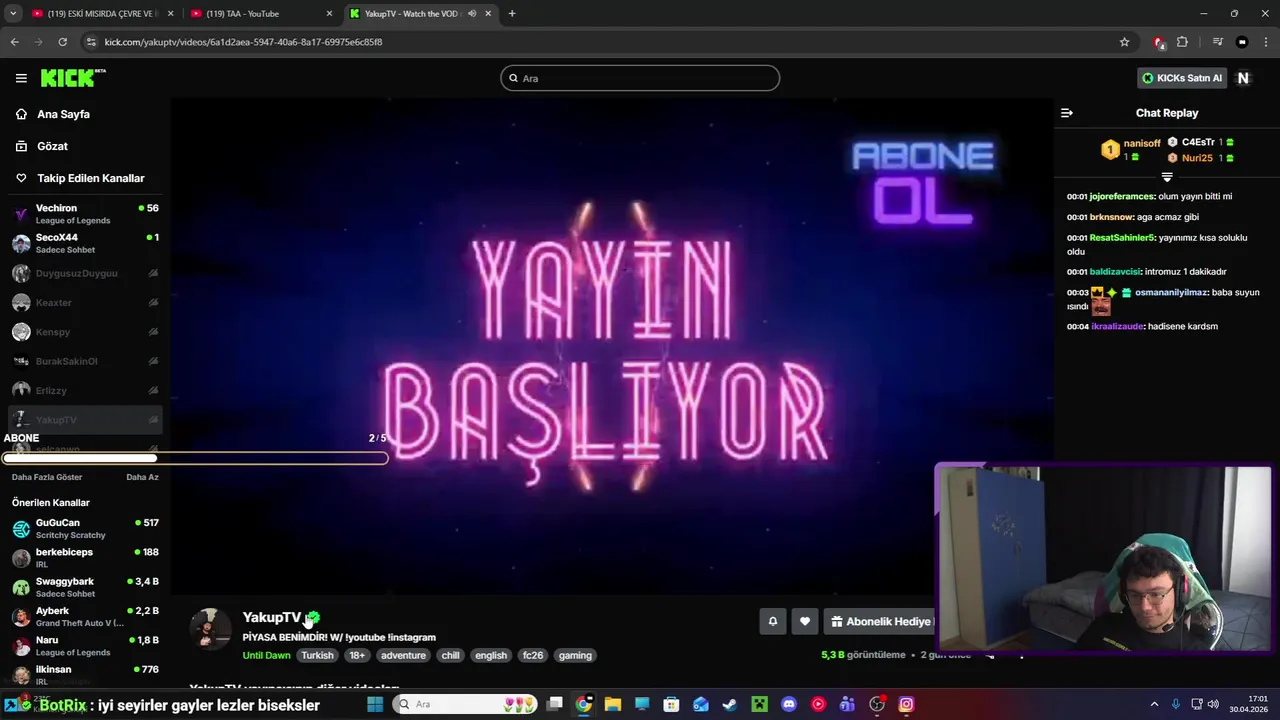Expand followed list with Daha Fazla Göster

point(47,477)
